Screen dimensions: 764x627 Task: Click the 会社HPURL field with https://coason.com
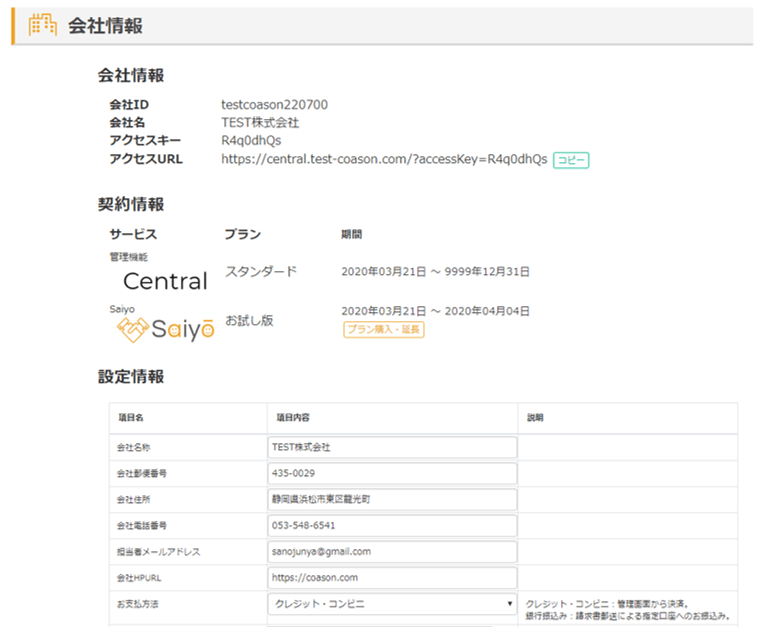pos(392,577)
